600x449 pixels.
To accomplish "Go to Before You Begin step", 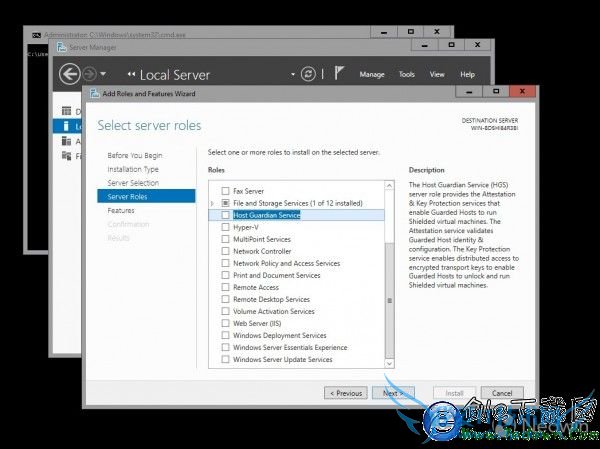I will (x=135, y=155).
